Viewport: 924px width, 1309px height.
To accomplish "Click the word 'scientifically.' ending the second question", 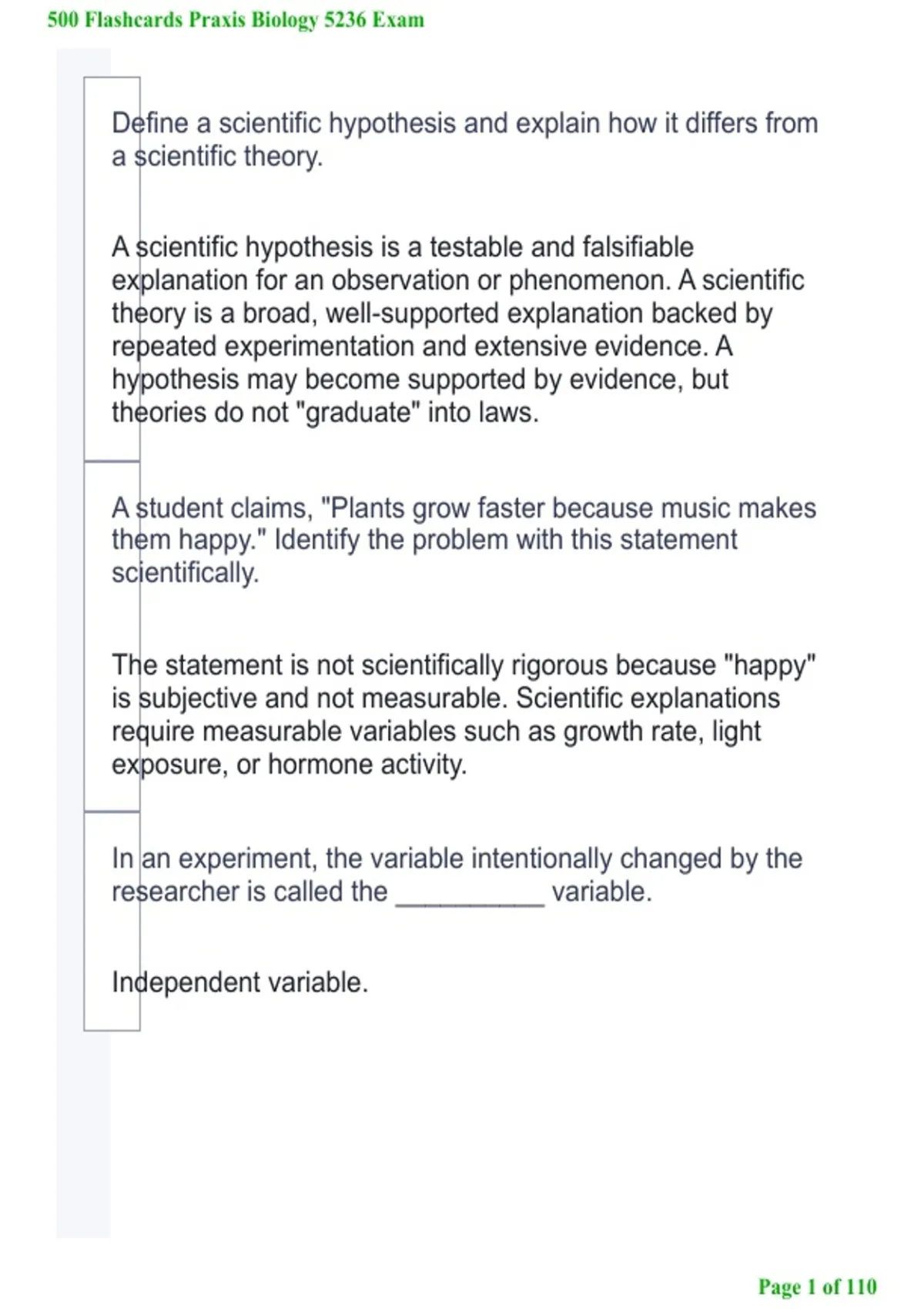I will point(185,574).
